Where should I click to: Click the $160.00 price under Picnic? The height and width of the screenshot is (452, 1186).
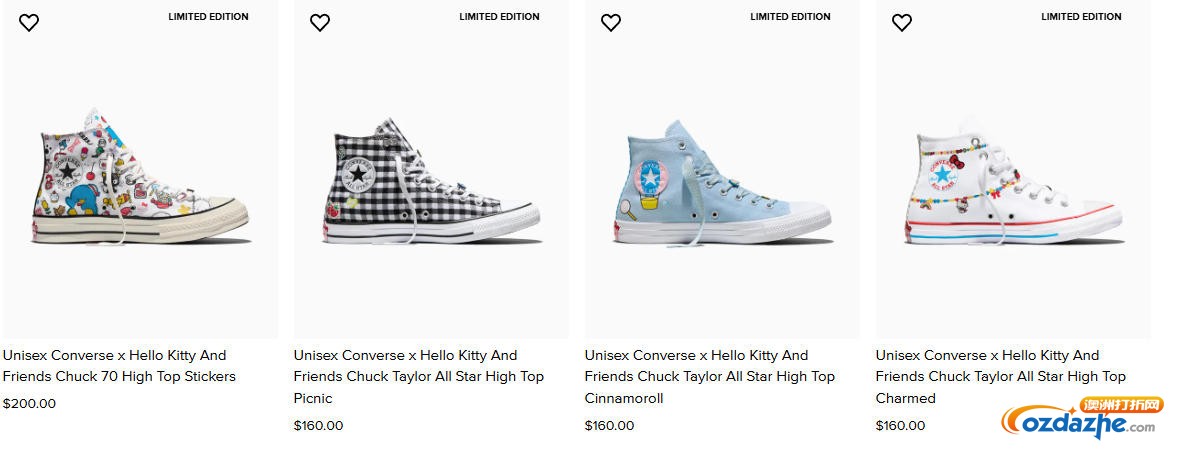[319, 425]
